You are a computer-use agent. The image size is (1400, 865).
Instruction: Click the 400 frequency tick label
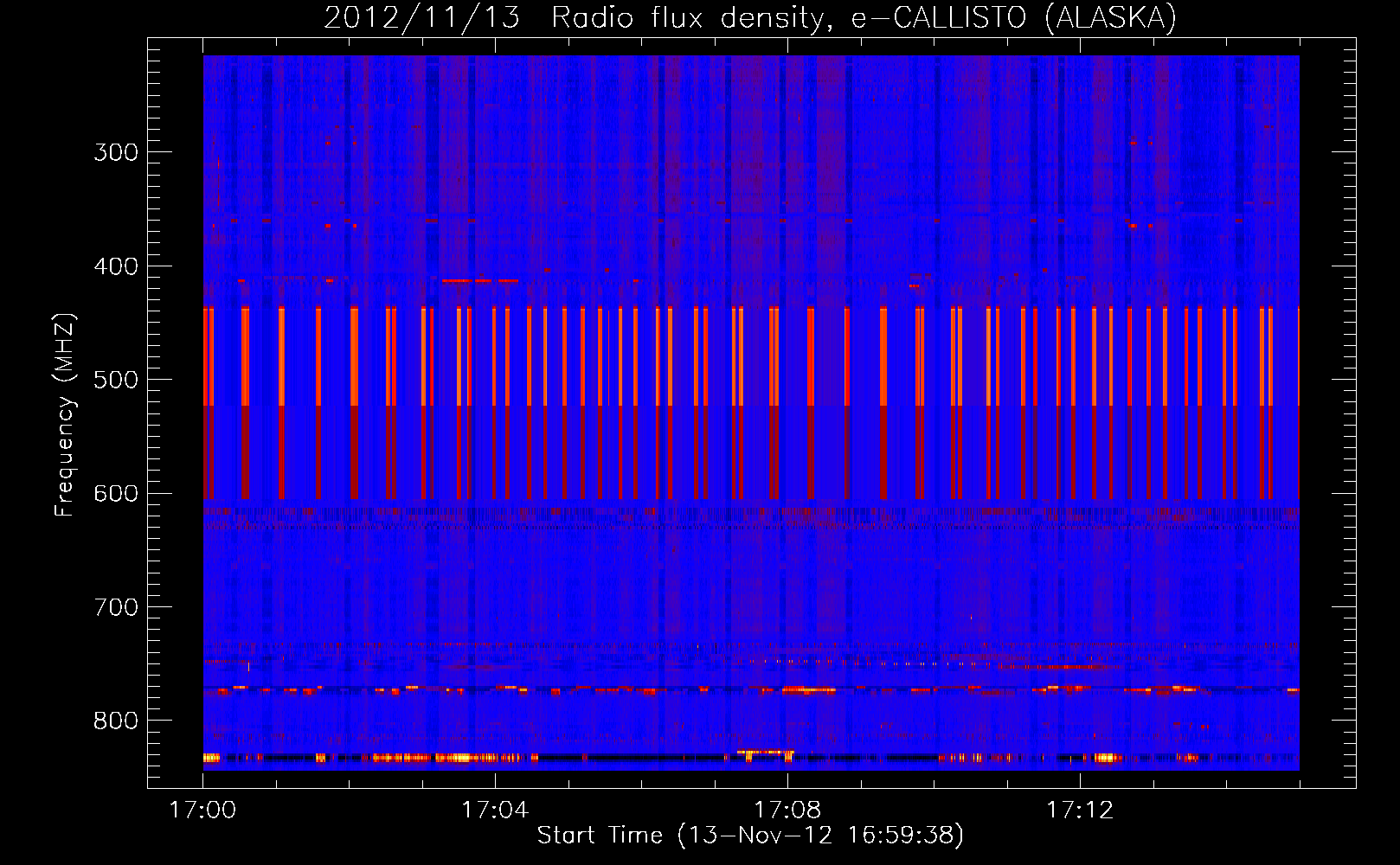(116, 266)
